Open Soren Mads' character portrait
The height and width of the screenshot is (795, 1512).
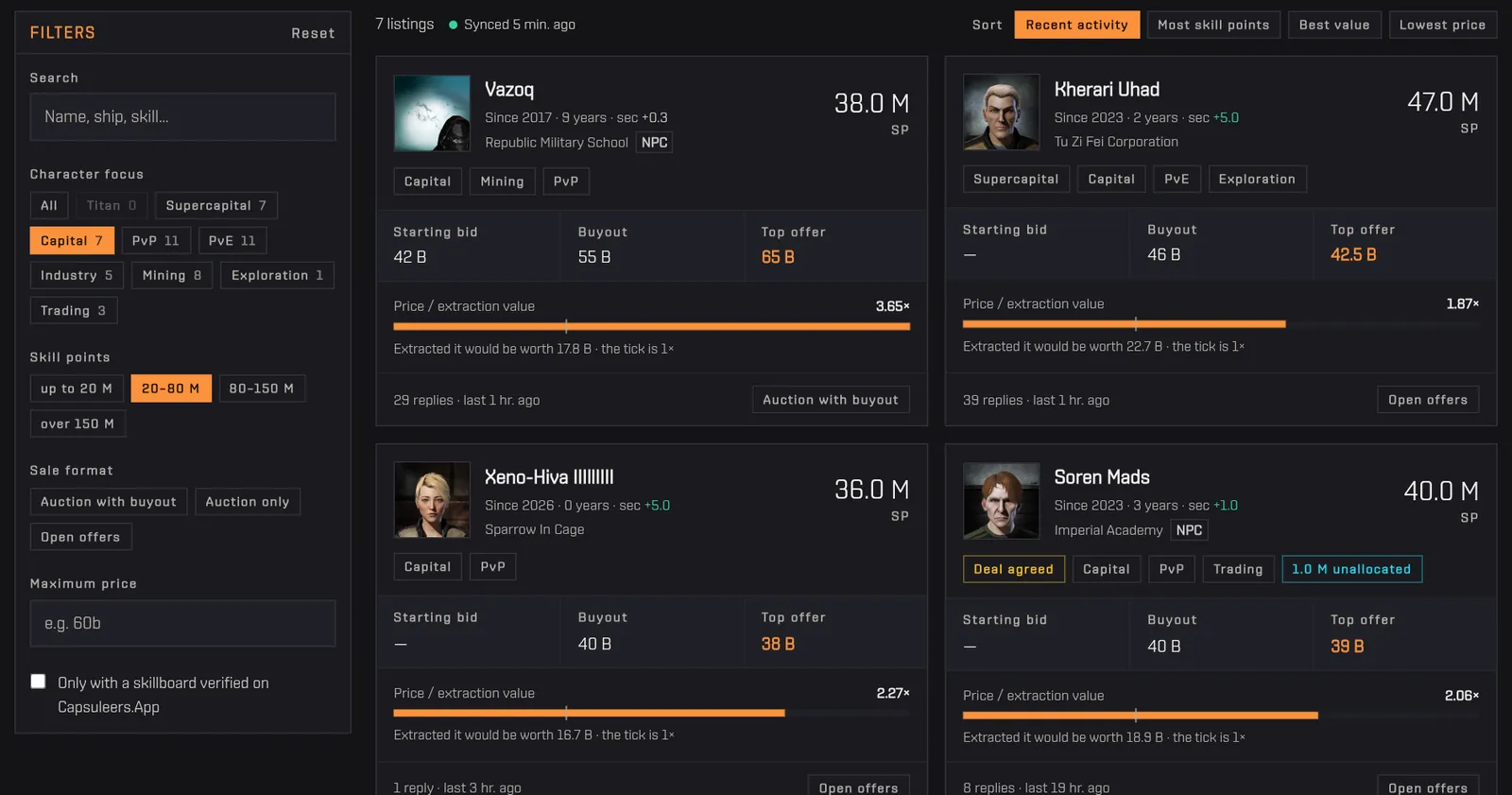pyautogui.click(x=1002, y=501)
